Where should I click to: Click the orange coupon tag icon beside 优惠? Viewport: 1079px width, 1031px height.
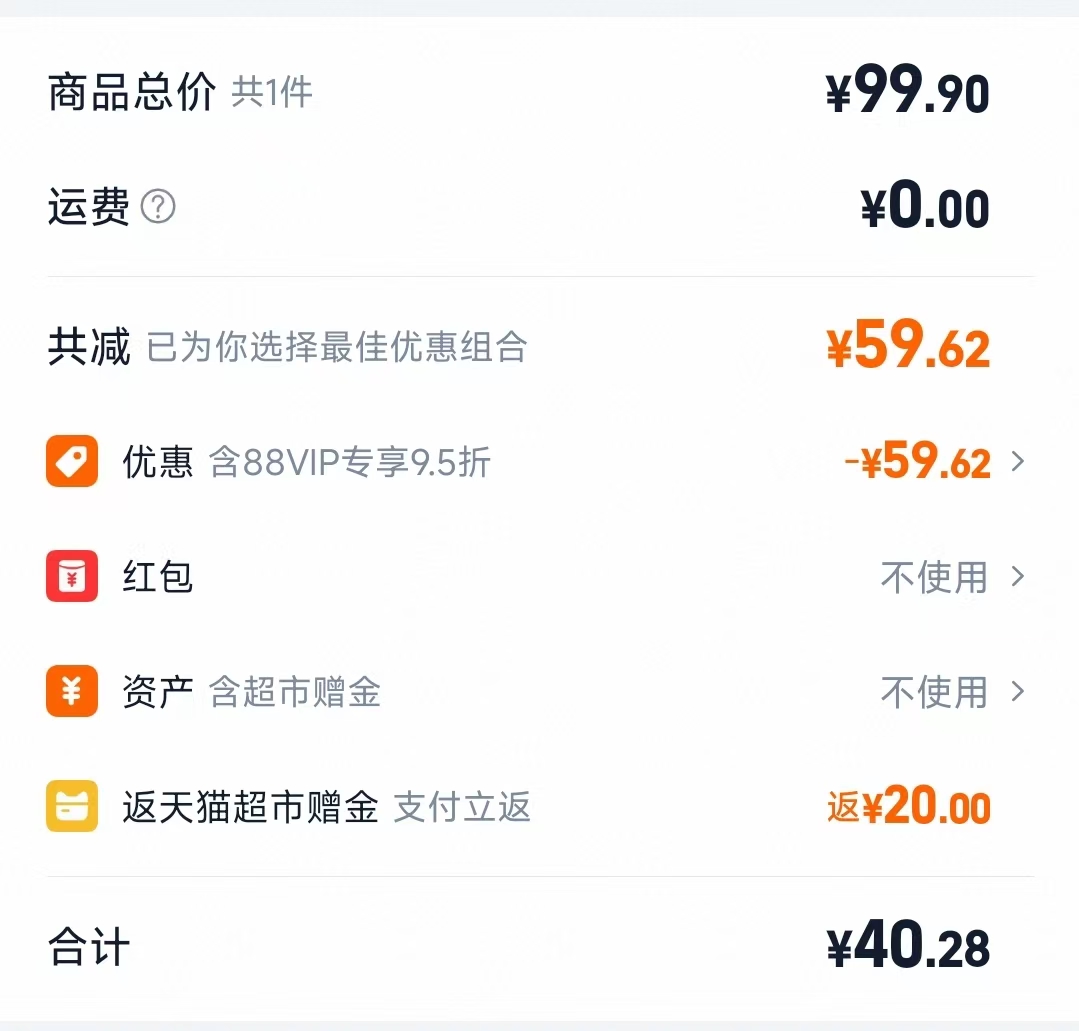[71, 461]
